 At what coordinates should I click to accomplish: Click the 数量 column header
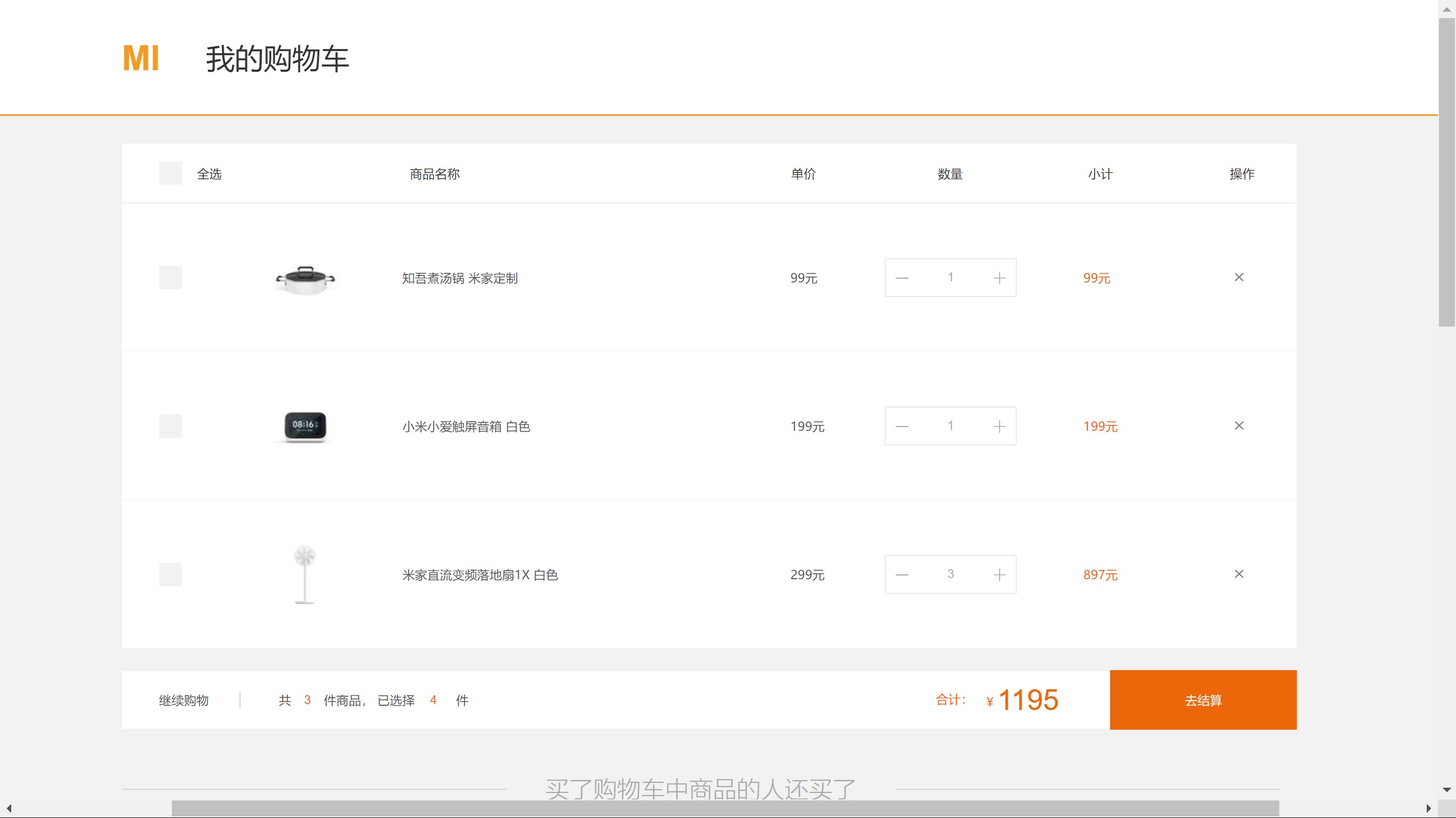click(x=950, y=174)
